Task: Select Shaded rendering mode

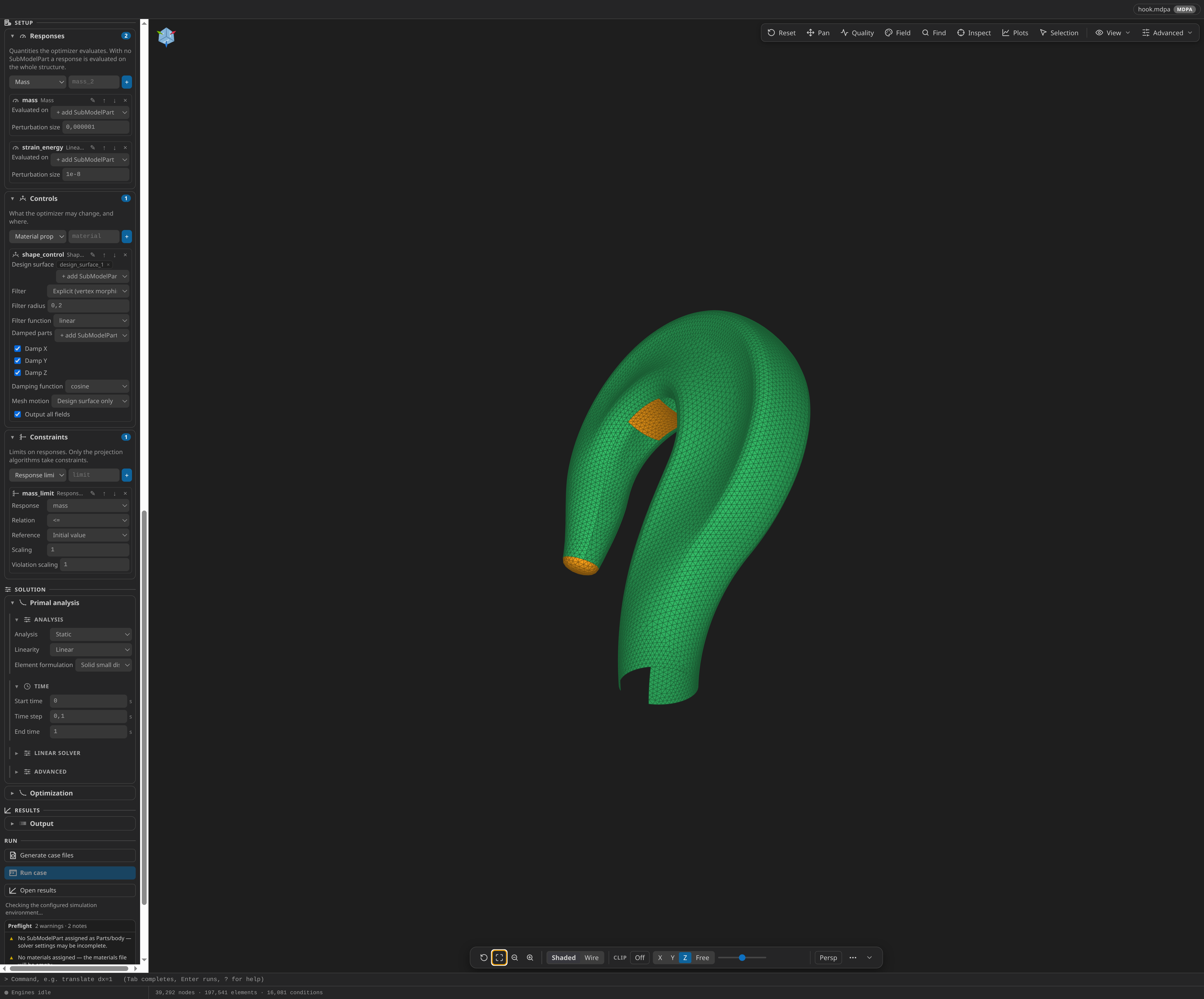Action: 564,958
